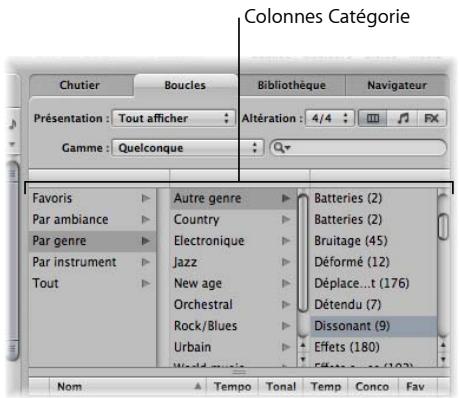This screenshot has width=459, height=398.
Task: Click the third column scrollbar thumb
Action: [x=443, y=227]
